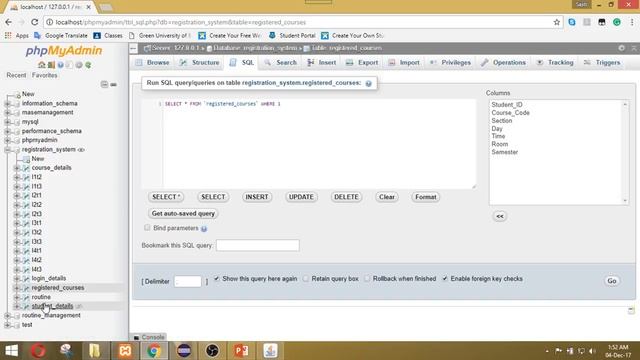
Task: Open phpMyAdmin documentation icon
Action: (x=60, y=65)
